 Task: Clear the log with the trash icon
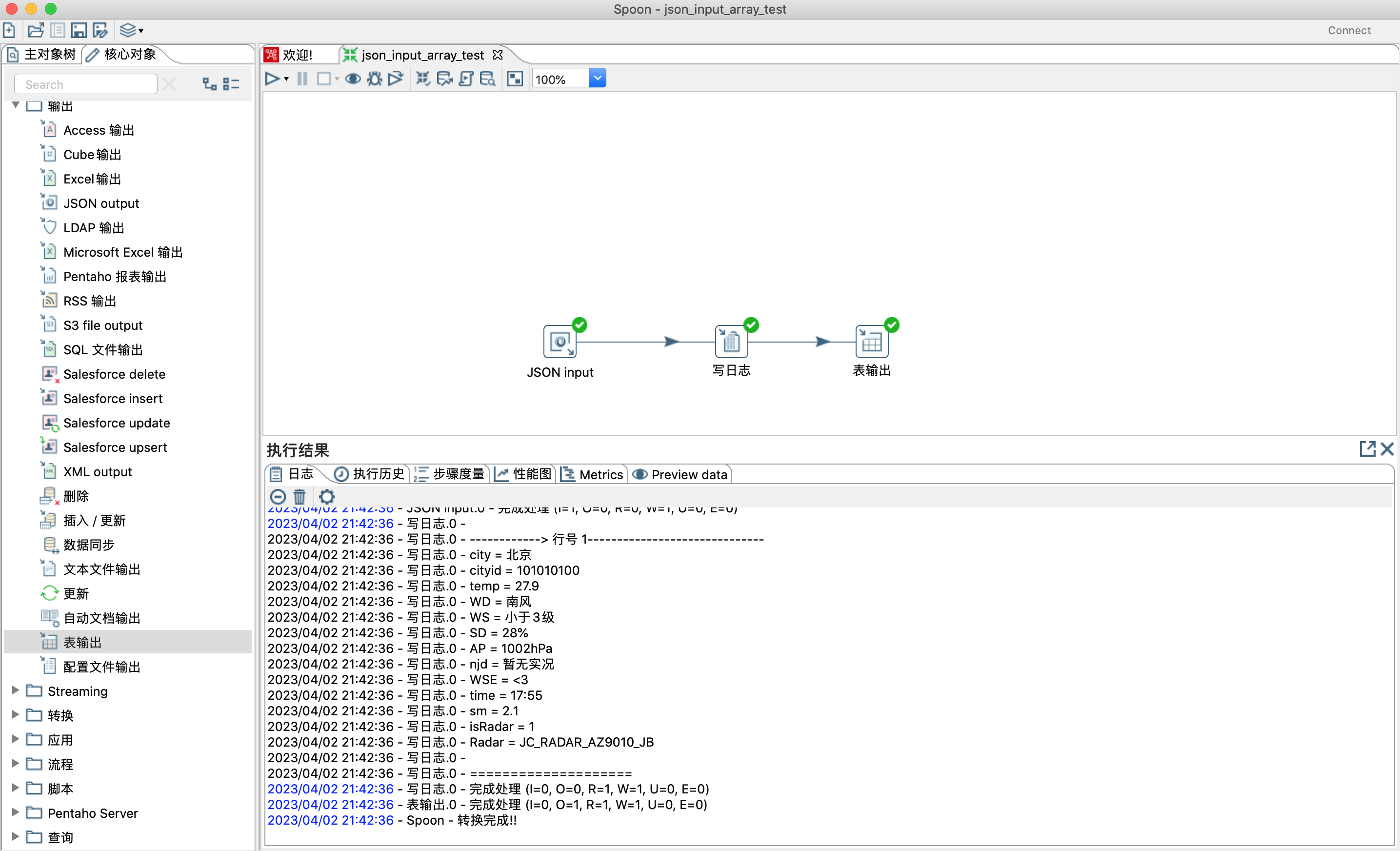pyautogui.click(x=300, y=496)
